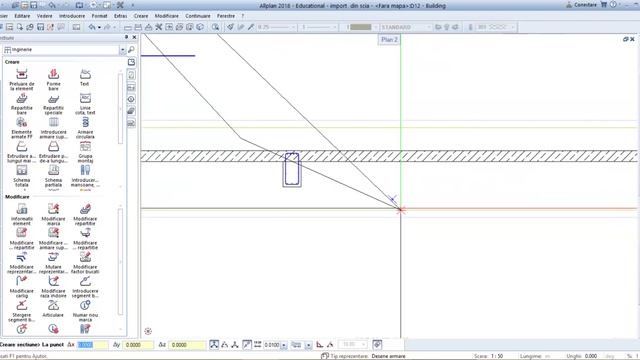The height and width of the screenshot is (360, 640).
Task: Select the Linie cota, text tool
Action: tap(85, 104)
